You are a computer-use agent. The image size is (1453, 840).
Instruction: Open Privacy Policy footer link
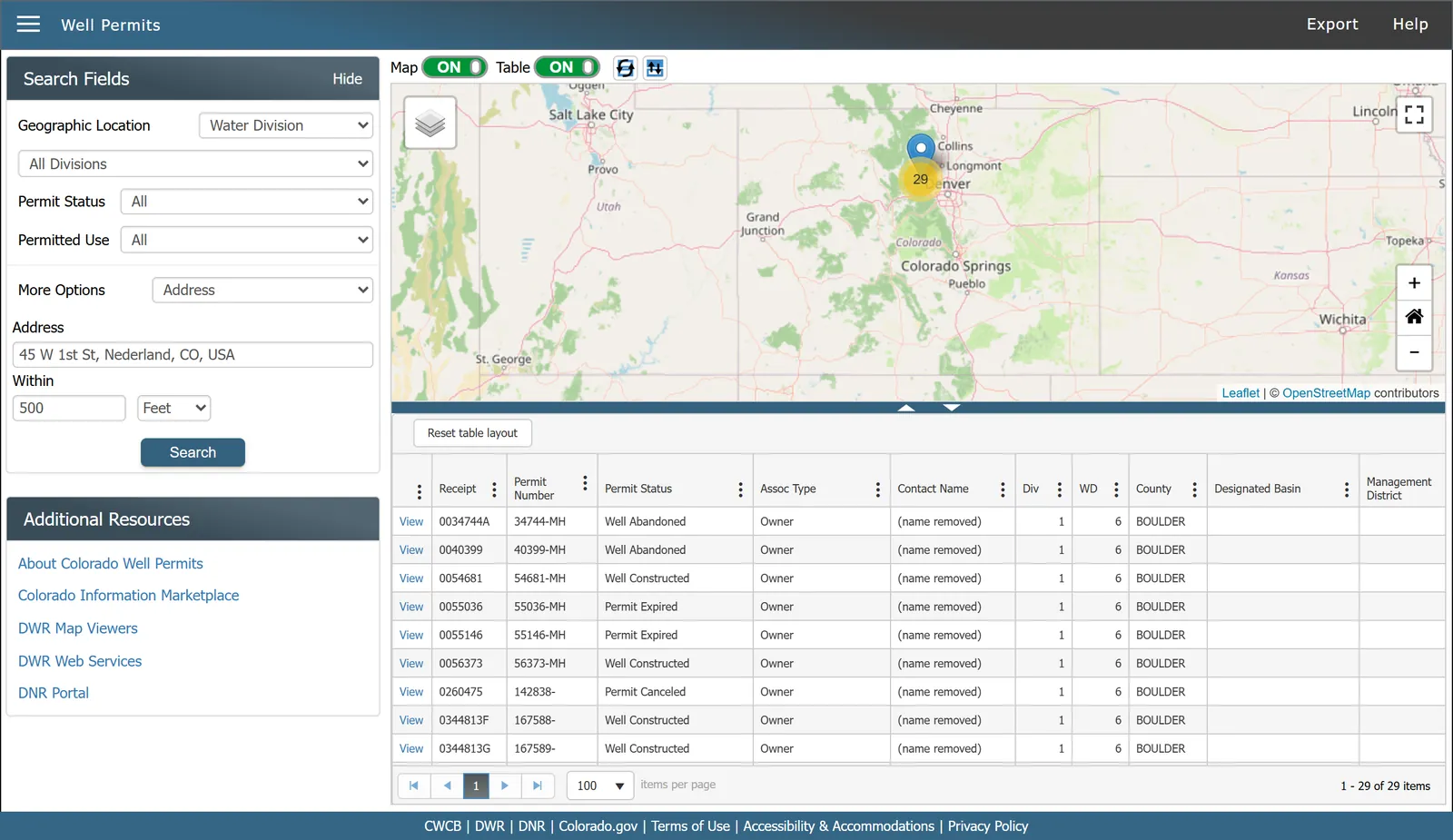pyautogui.click(x=988, y=826)
